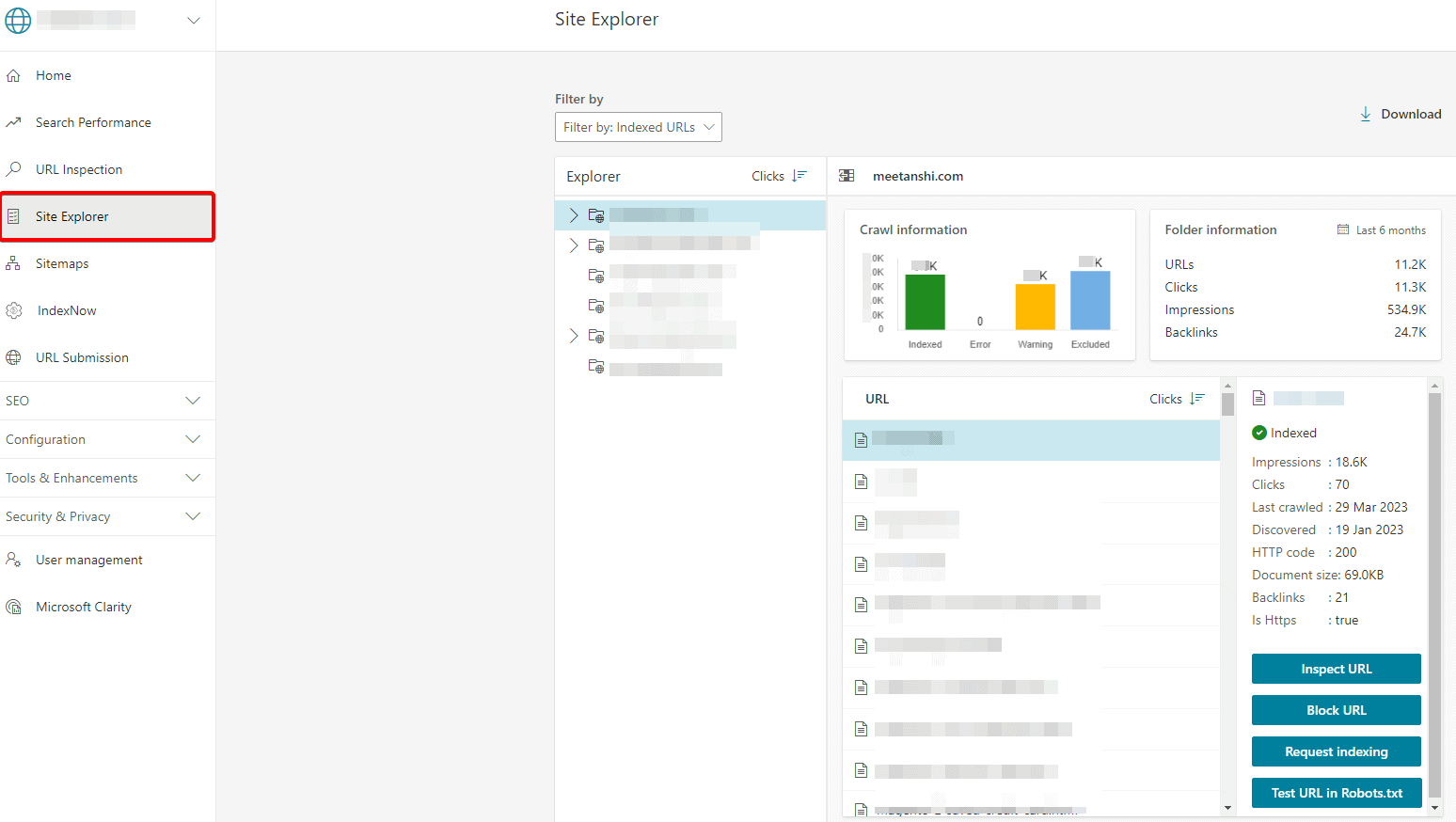
Task: Expand the SEO section
Action: tap(193, 401)
